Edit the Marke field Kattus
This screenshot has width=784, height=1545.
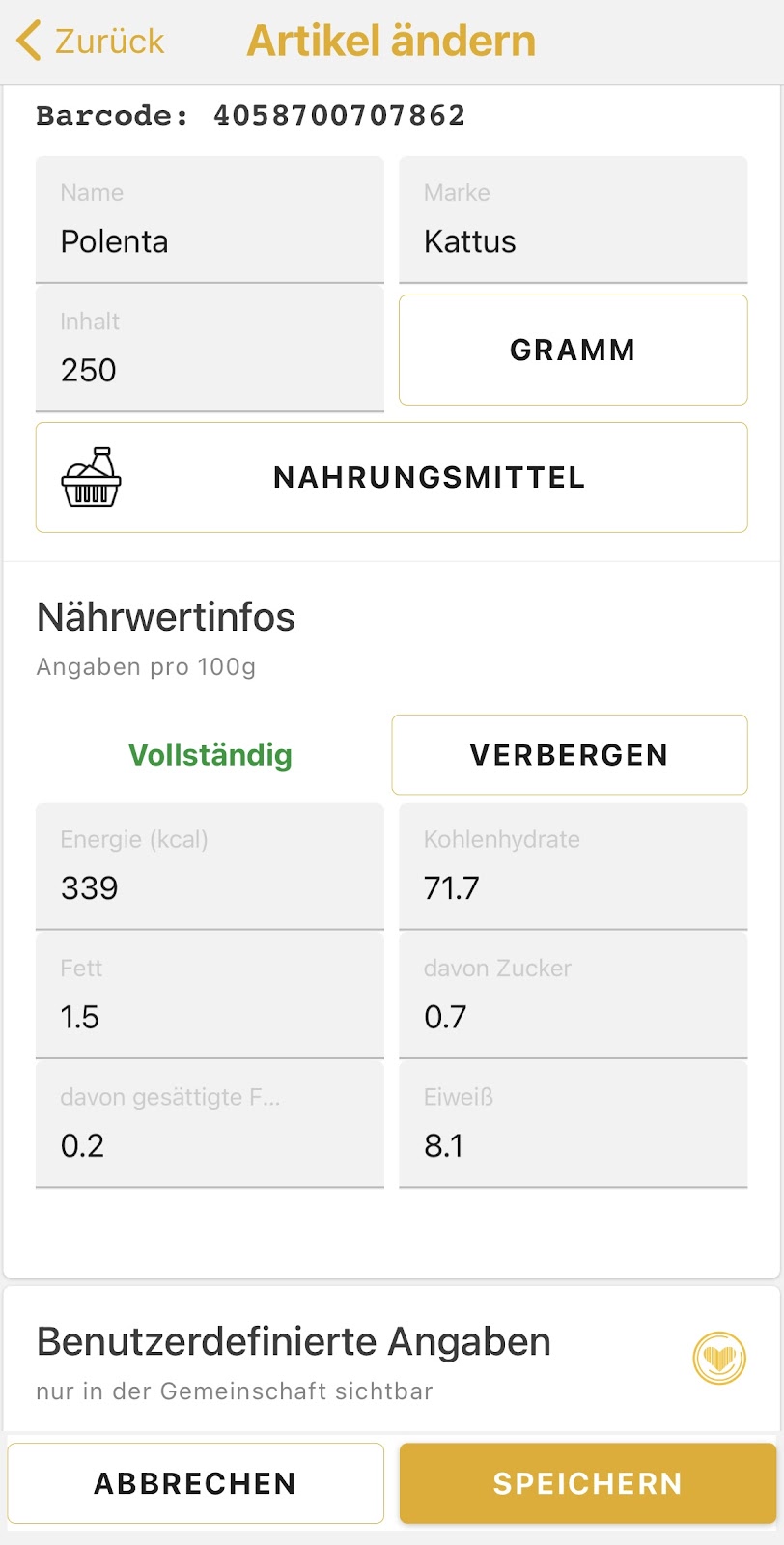click(574, 220)
